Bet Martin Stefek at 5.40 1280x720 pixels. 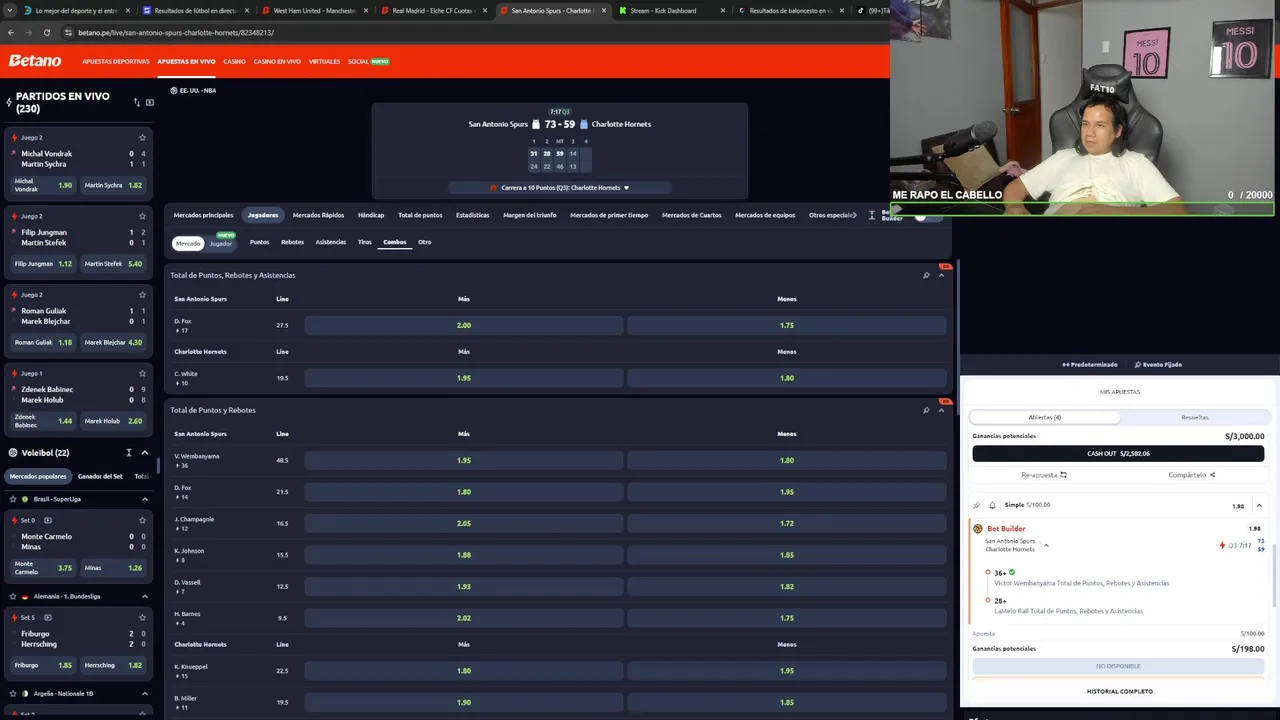(x=113, y=264)
